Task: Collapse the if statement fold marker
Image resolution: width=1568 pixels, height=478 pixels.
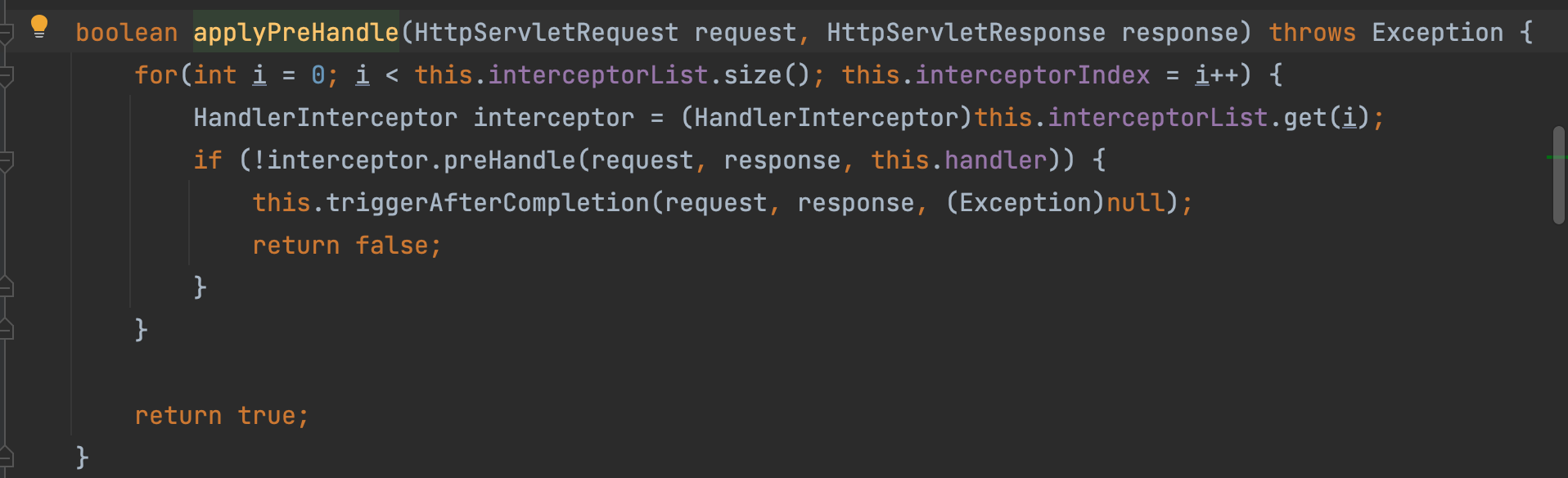Action: (6, 161)
